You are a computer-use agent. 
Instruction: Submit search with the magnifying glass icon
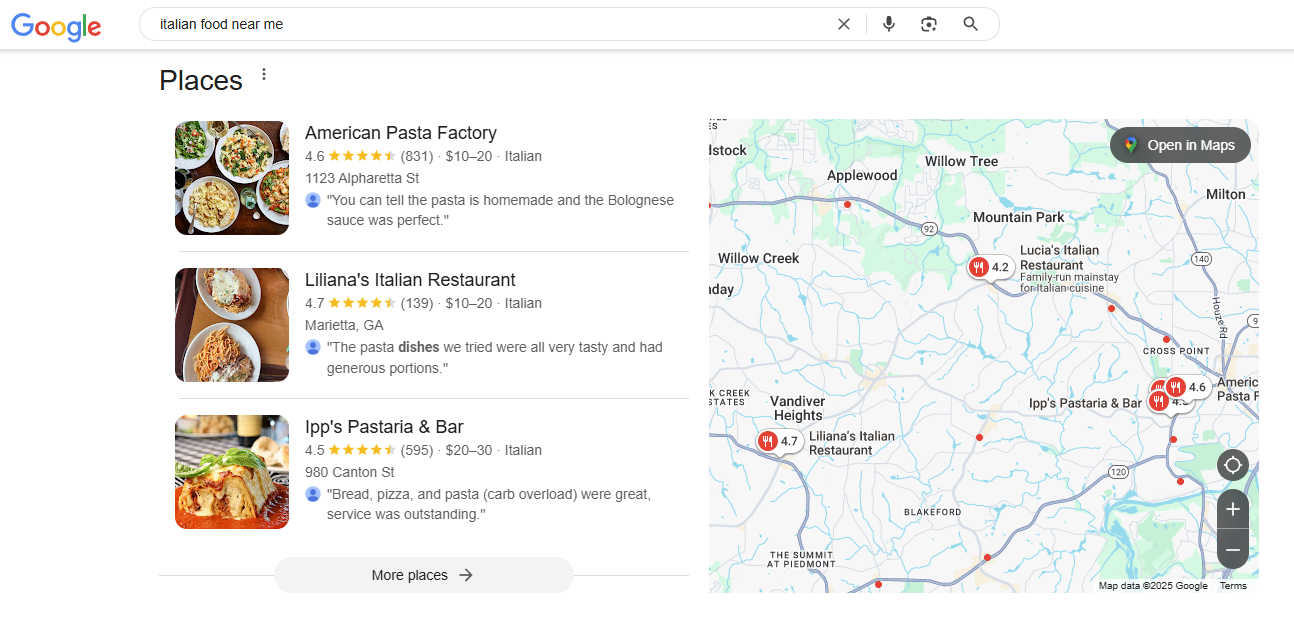(970, 24)
